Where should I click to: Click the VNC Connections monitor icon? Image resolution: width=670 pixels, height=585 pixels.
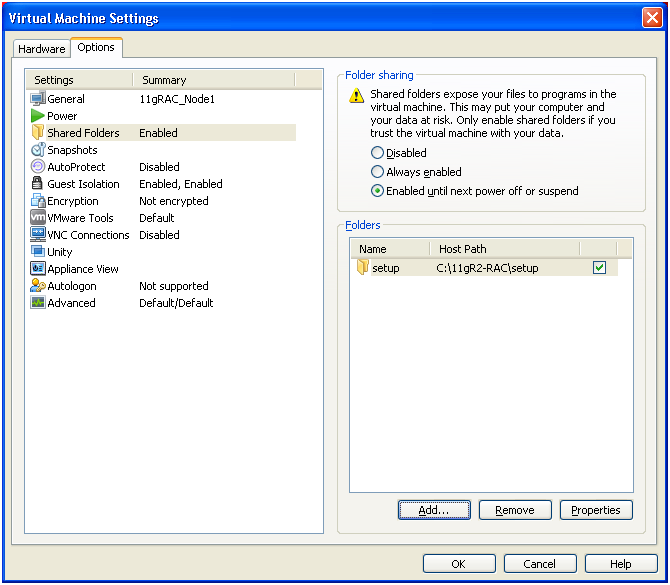click(38, 235)
